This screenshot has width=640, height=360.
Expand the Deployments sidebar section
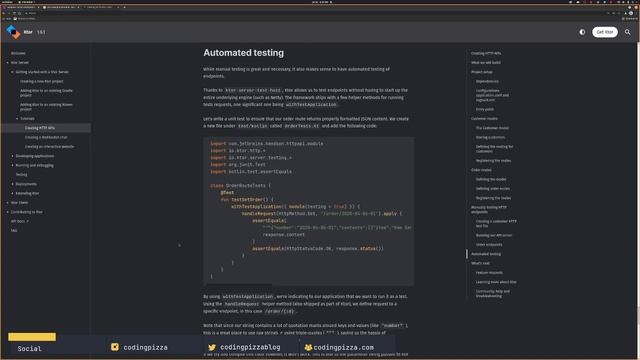[12, 184]
